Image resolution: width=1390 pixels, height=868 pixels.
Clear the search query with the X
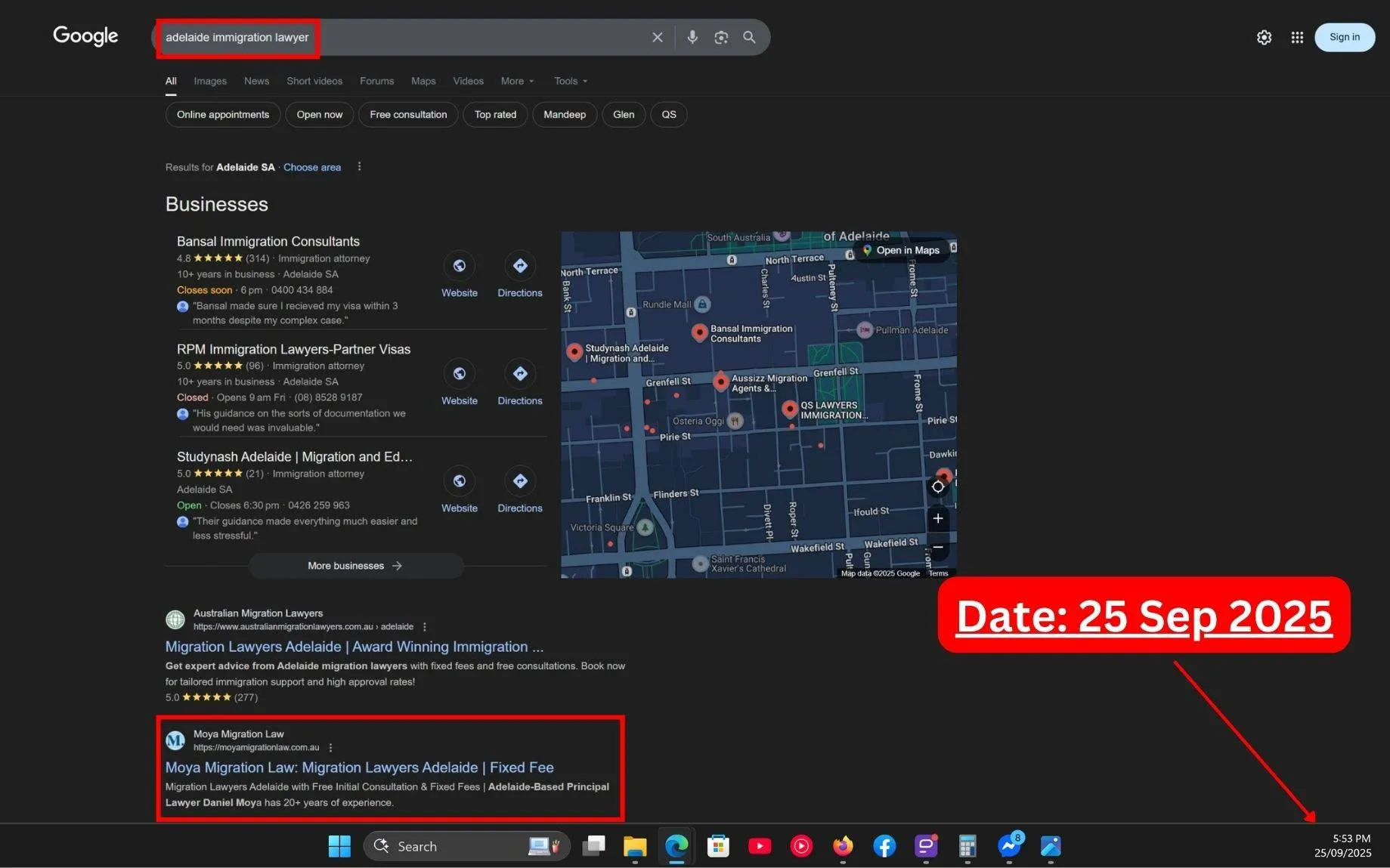(x=657, y=36)
